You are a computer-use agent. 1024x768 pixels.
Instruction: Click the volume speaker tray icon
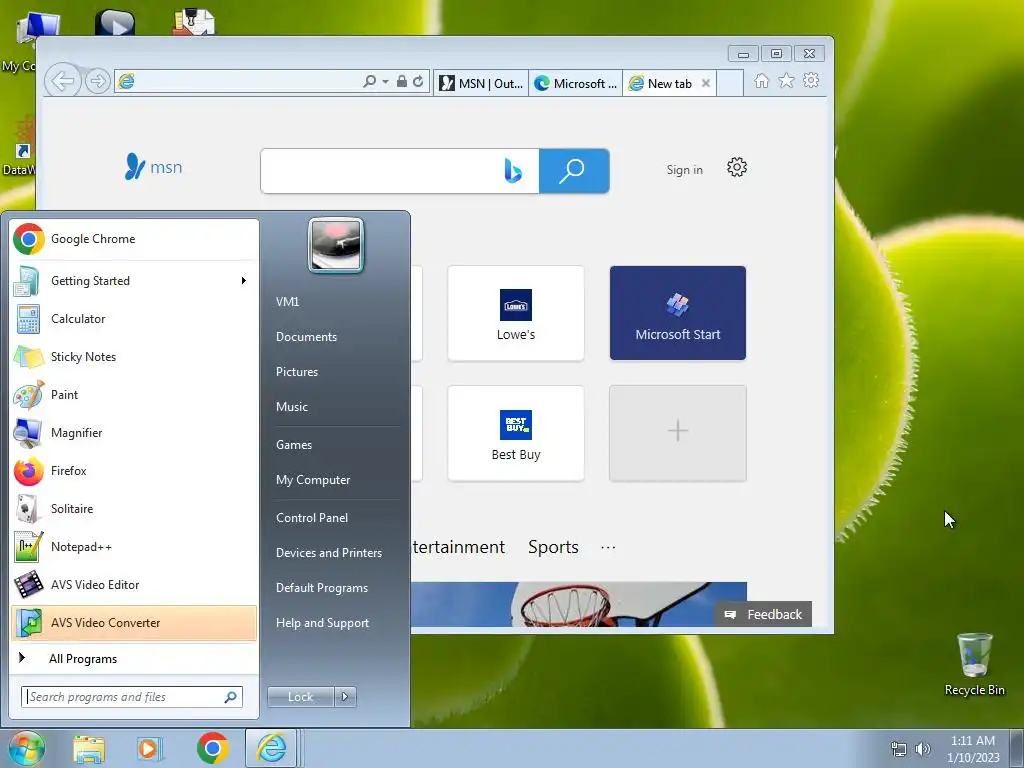[923, 749]
